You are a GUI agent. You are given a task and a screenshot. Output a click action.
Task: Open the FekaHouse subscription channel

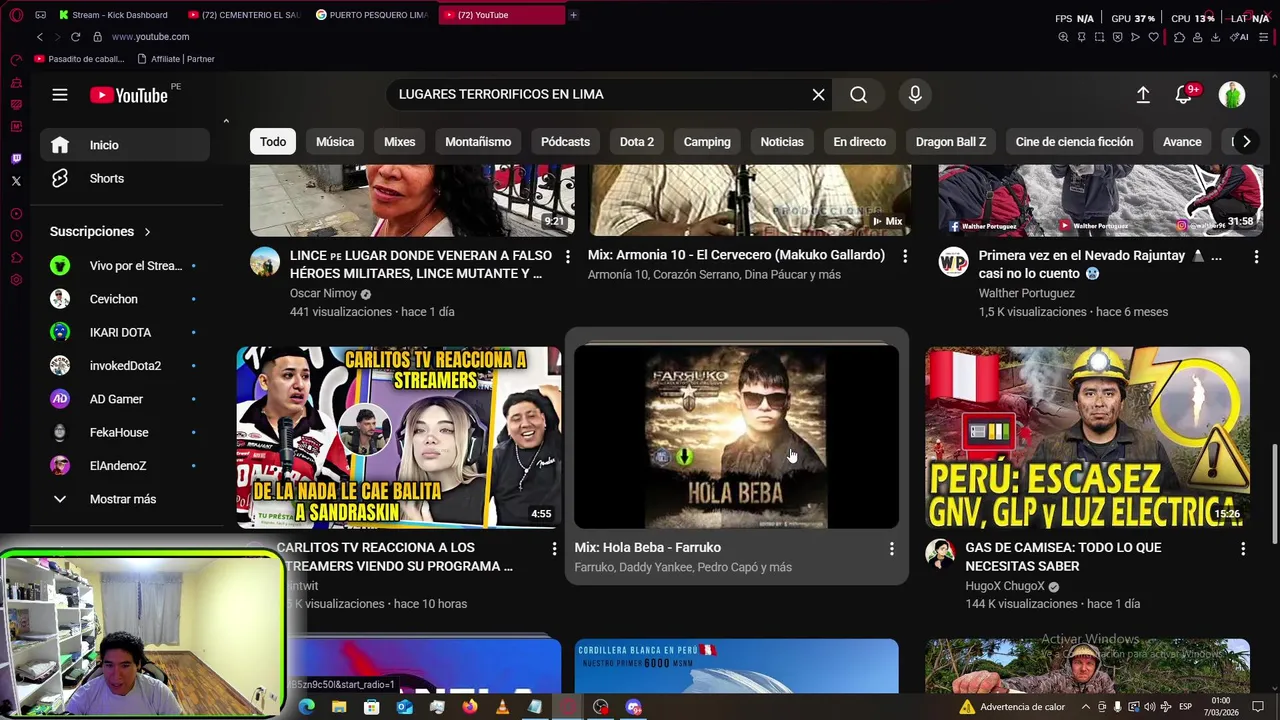[125, 432]
